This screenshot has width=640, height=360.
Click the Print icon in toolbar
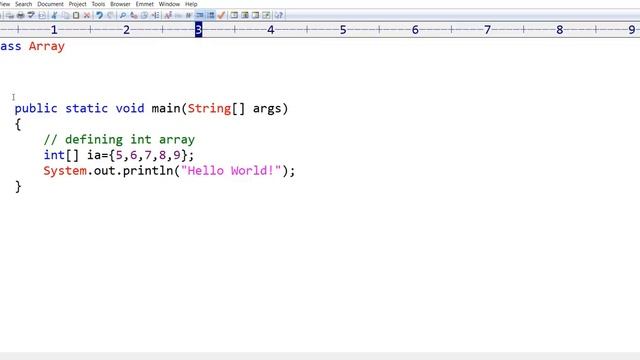20,16
